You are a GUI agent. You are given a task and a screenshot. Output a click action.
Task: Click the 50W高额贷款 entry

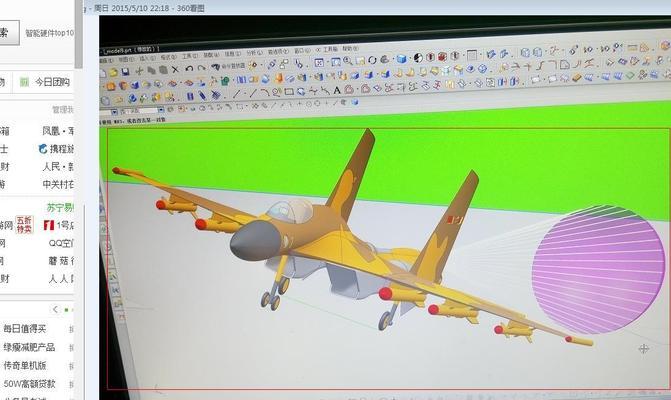click(x=29, y=384)
